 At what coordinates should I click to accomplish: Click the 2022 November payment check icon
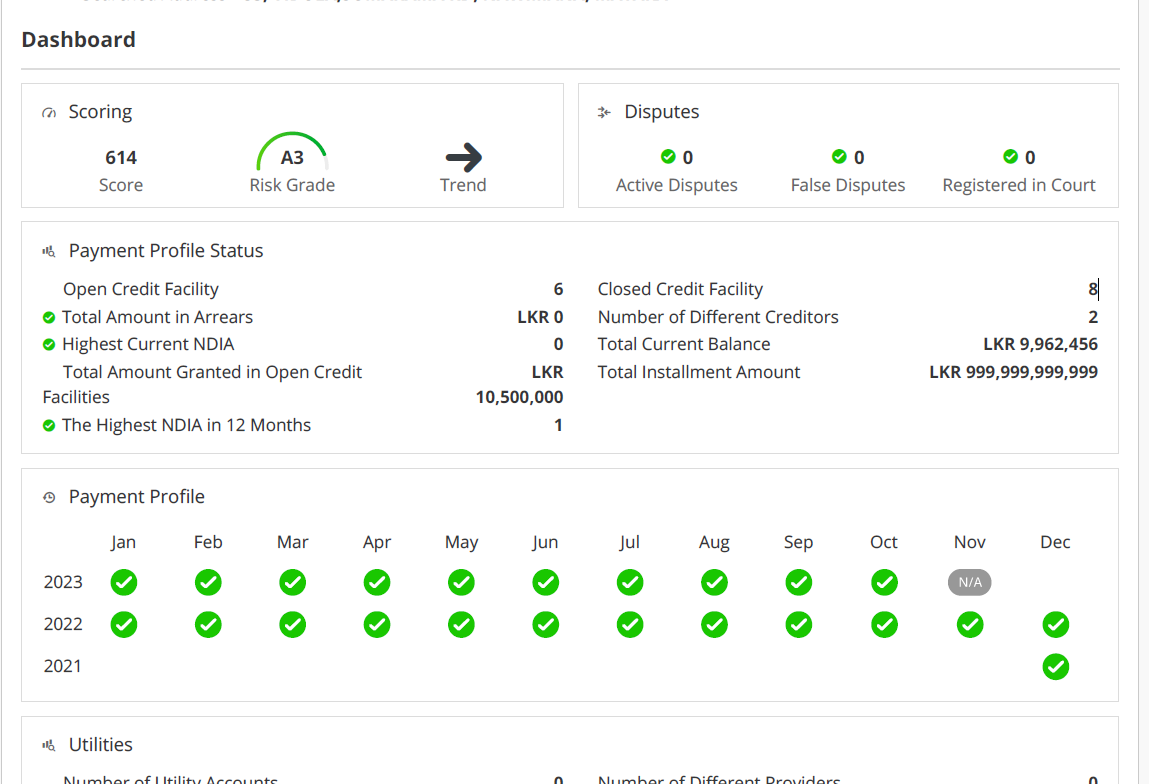tap(970, 625)
